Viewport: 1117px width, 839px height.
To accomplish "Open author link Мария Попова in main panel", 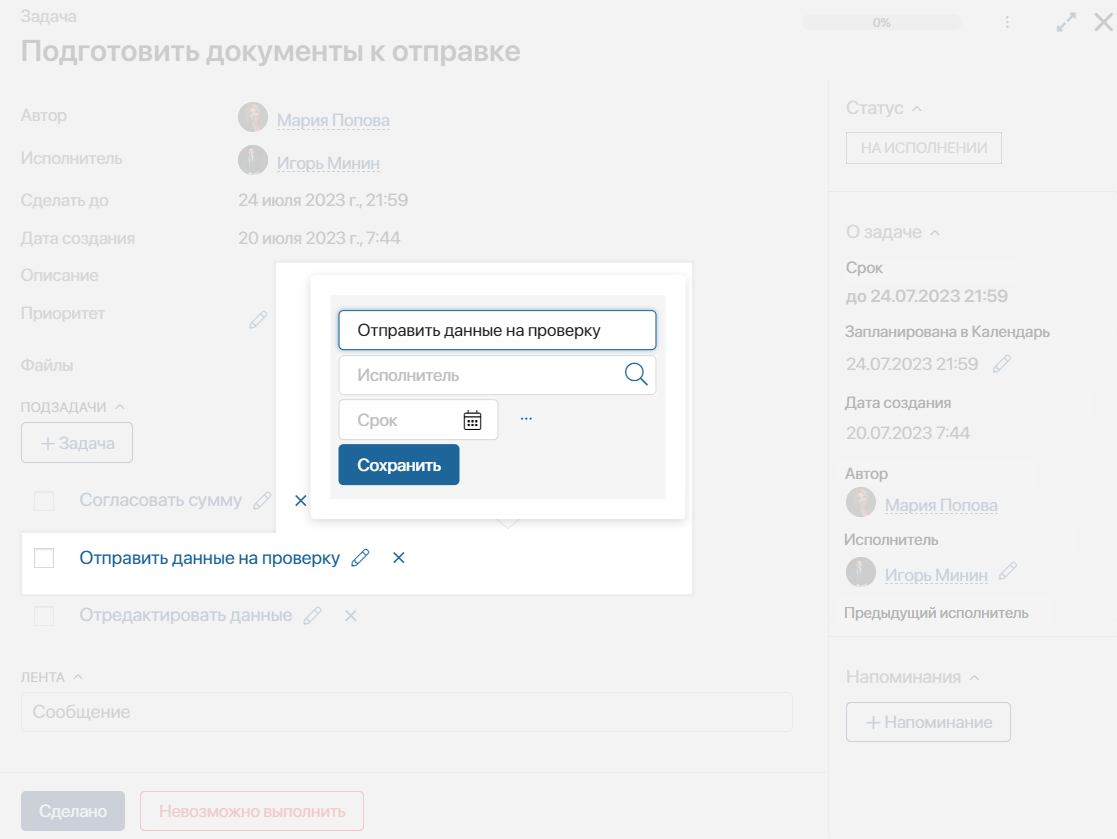I will point(333,120).
